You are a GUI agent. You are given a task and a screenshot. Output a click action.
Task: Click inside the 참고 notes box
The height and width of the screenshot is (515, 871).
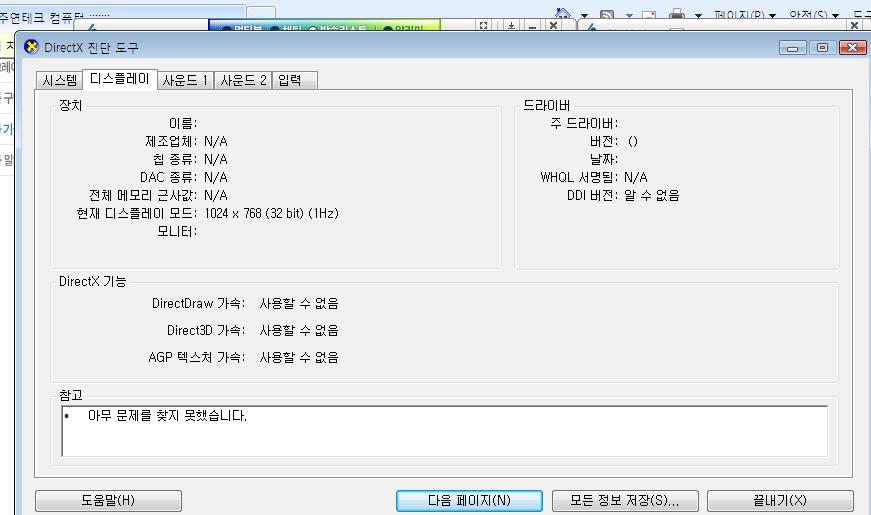tap(444, 431)
